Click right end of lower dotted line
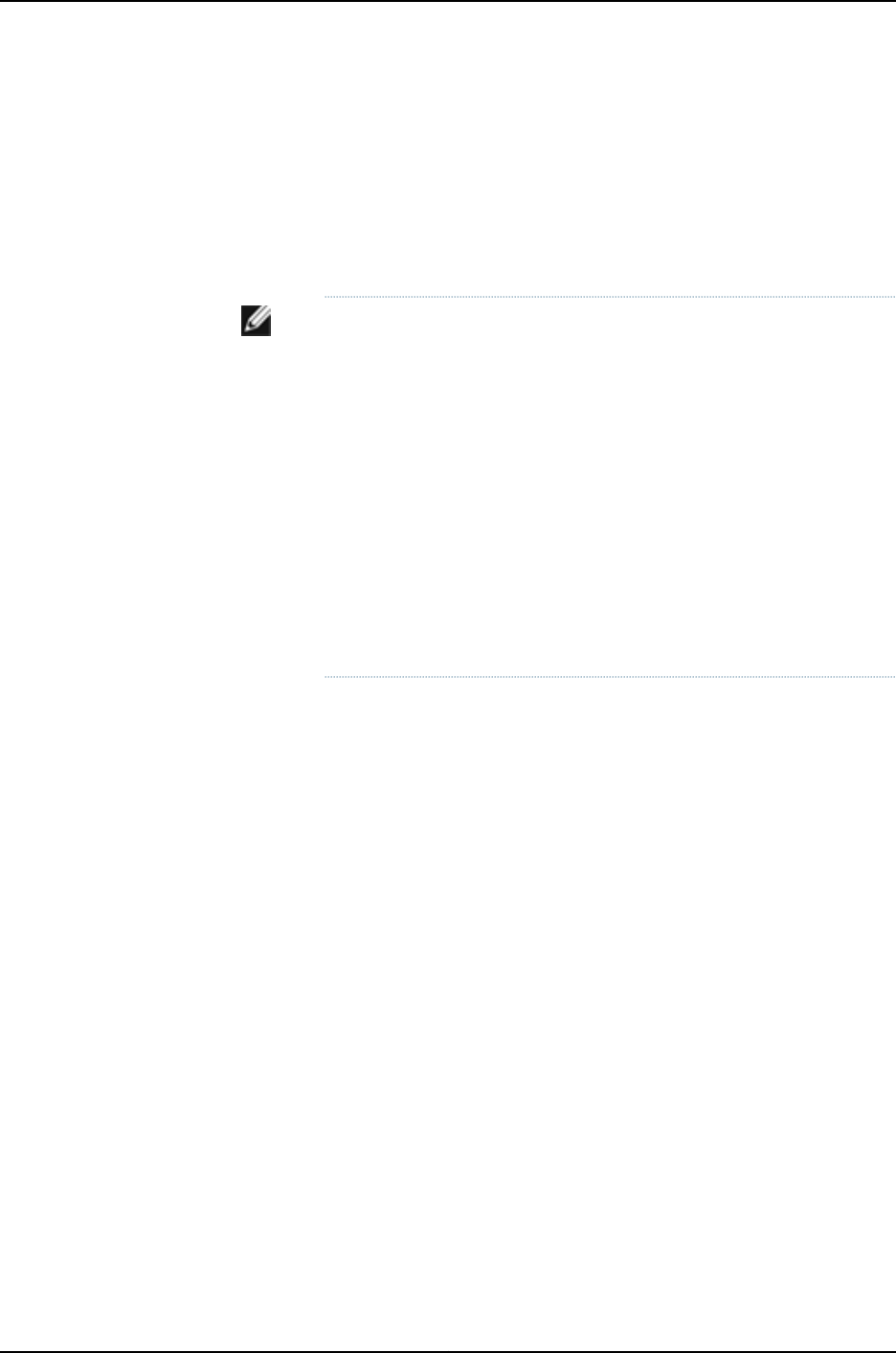Screen dimensions: 896x1353 point(891,677)
